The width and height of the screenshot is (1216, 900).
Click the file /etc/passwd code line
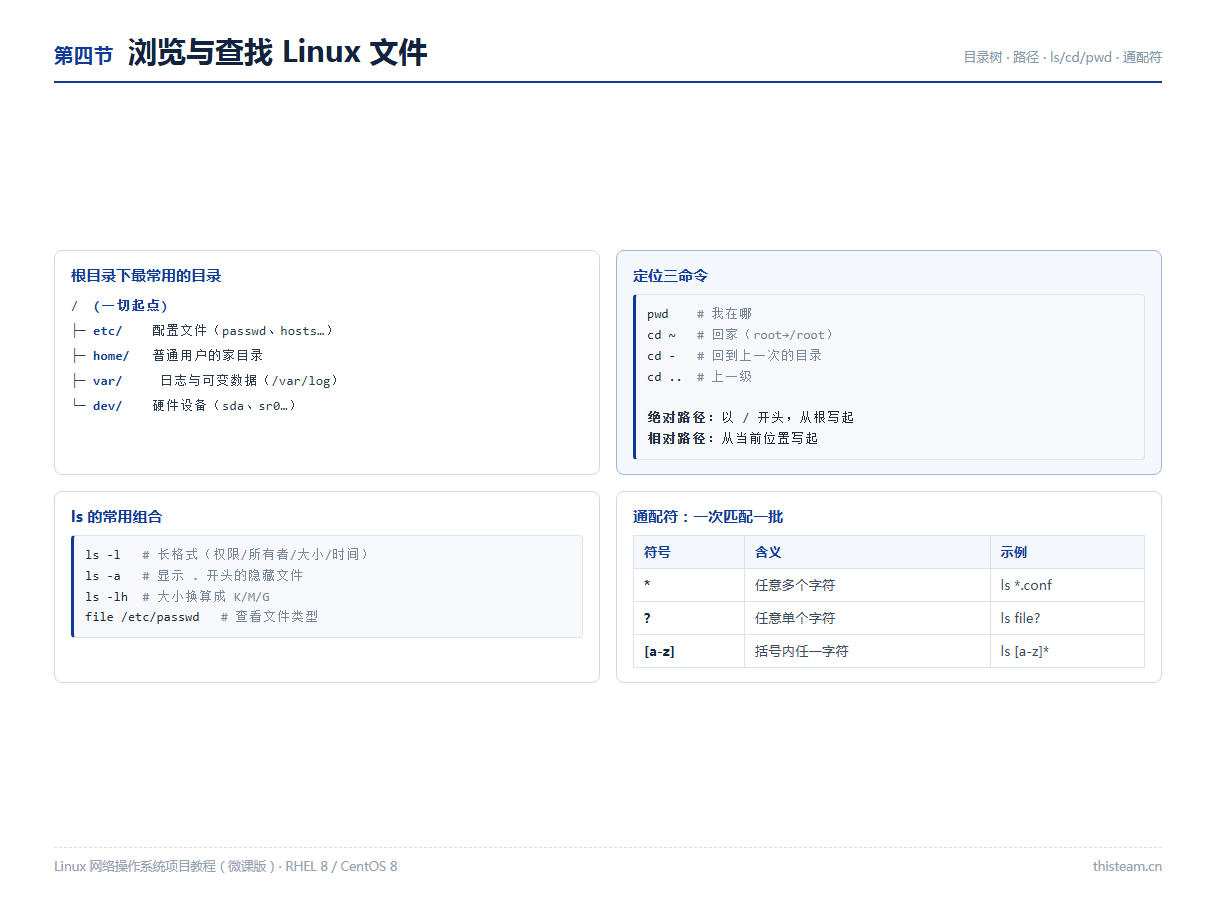tap(202, 617)
